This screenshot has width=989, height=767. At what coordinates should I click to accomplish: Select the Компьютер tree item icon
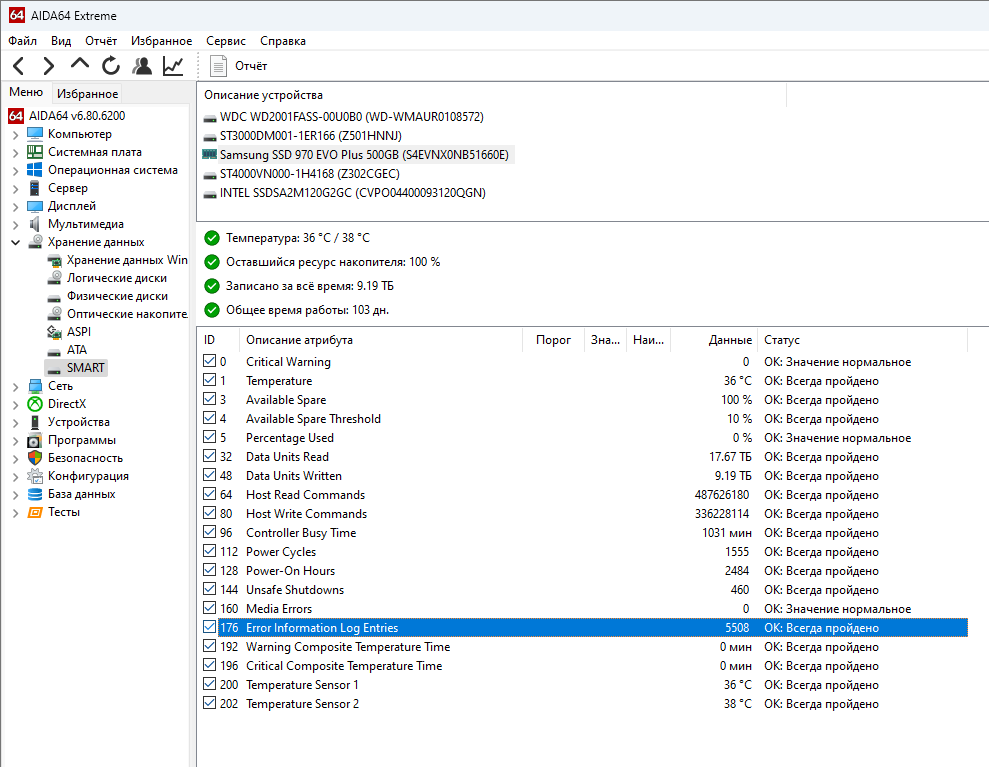pos(35,134)
